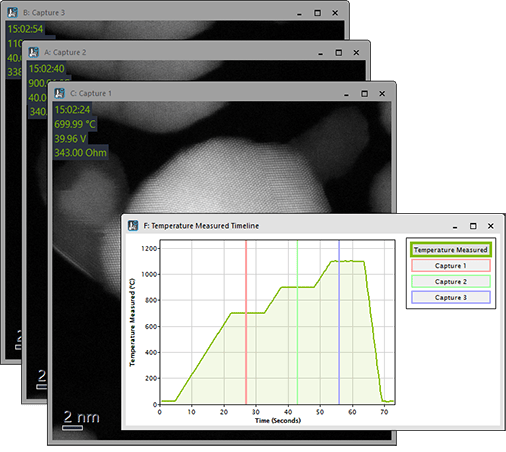Toggle the Capture 3 legend entry
This screenshot has width=506, height=452.
point(451,297)
